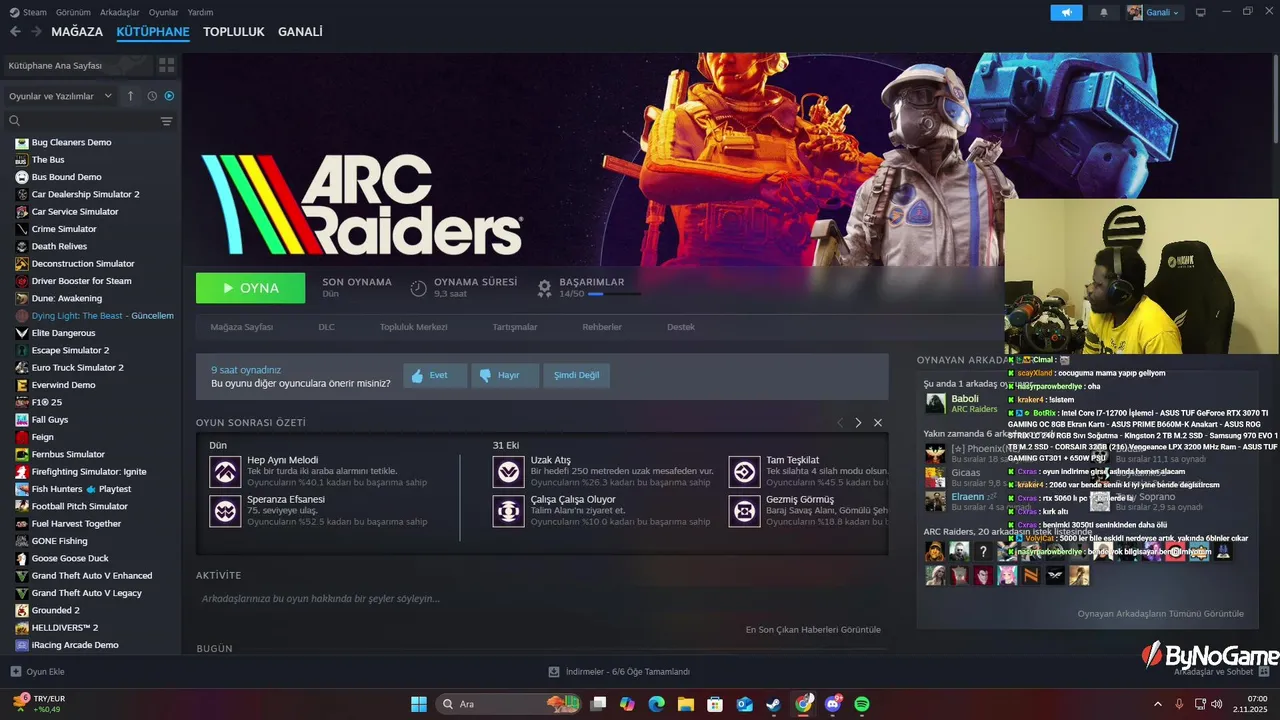Open the DLC tab

[327, 327]
